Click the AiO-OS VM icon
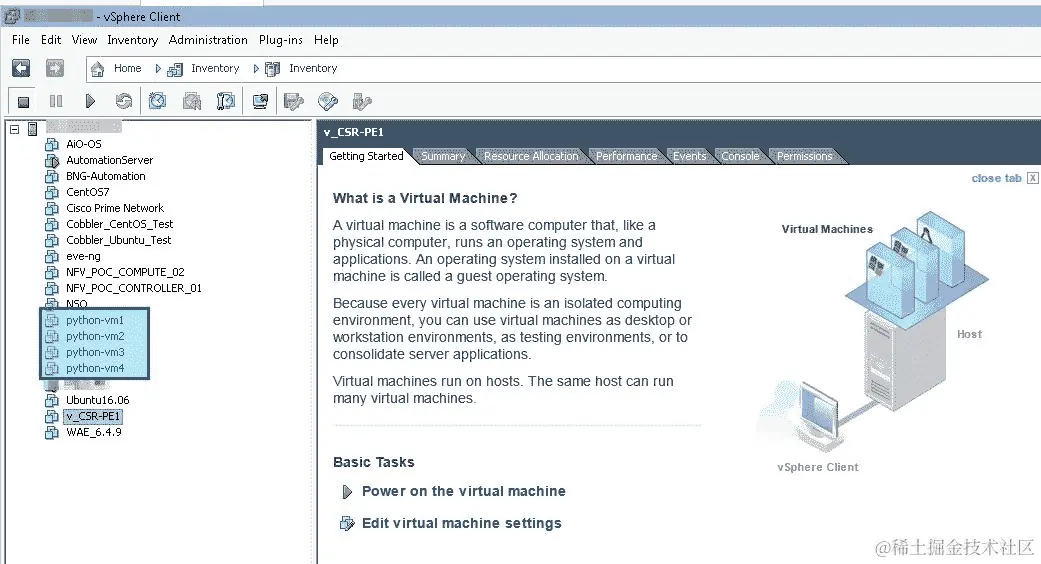 (x=52, y=144)
